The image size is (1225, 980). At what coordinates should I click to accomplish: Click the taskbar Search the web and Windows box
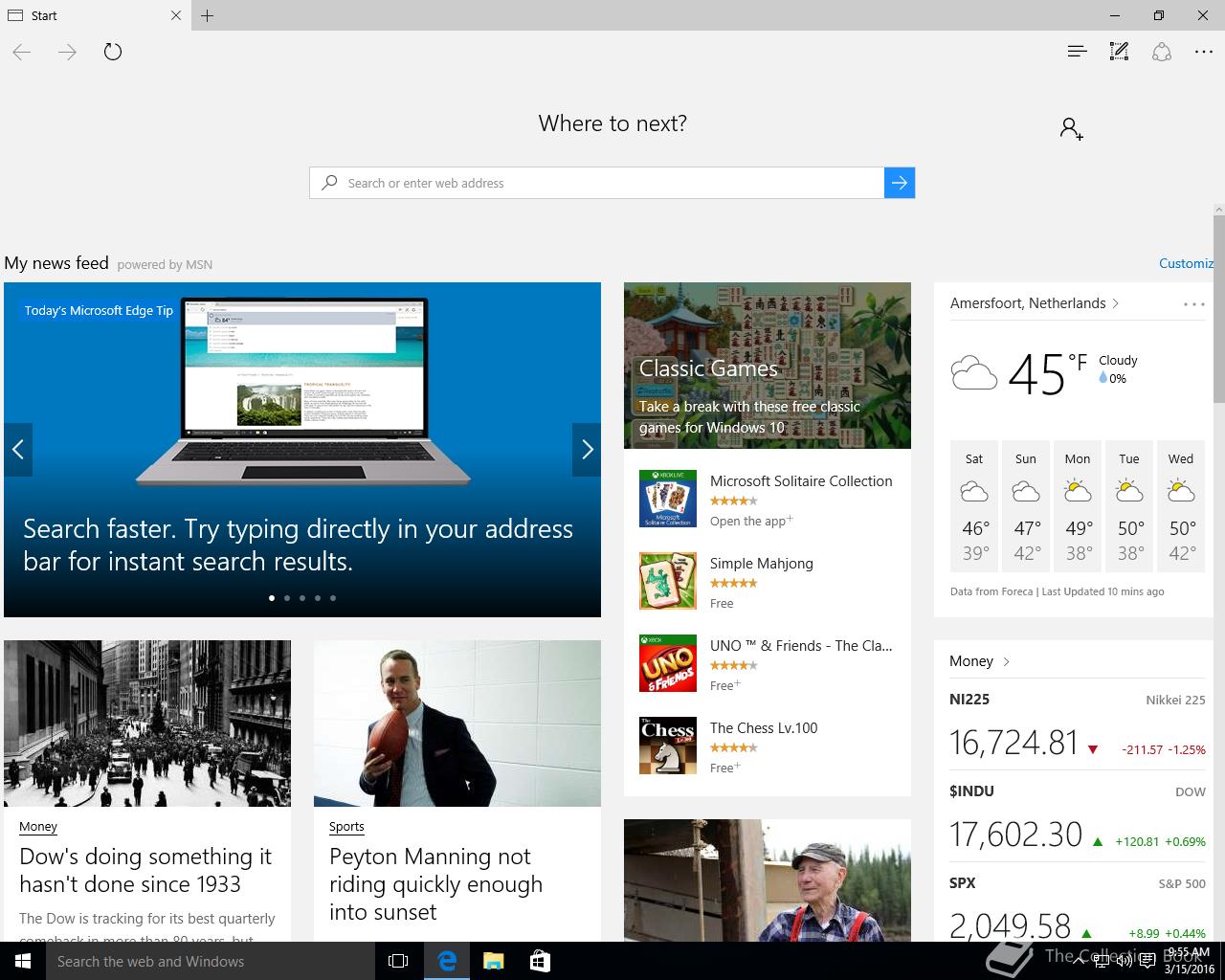pos(211,961)
